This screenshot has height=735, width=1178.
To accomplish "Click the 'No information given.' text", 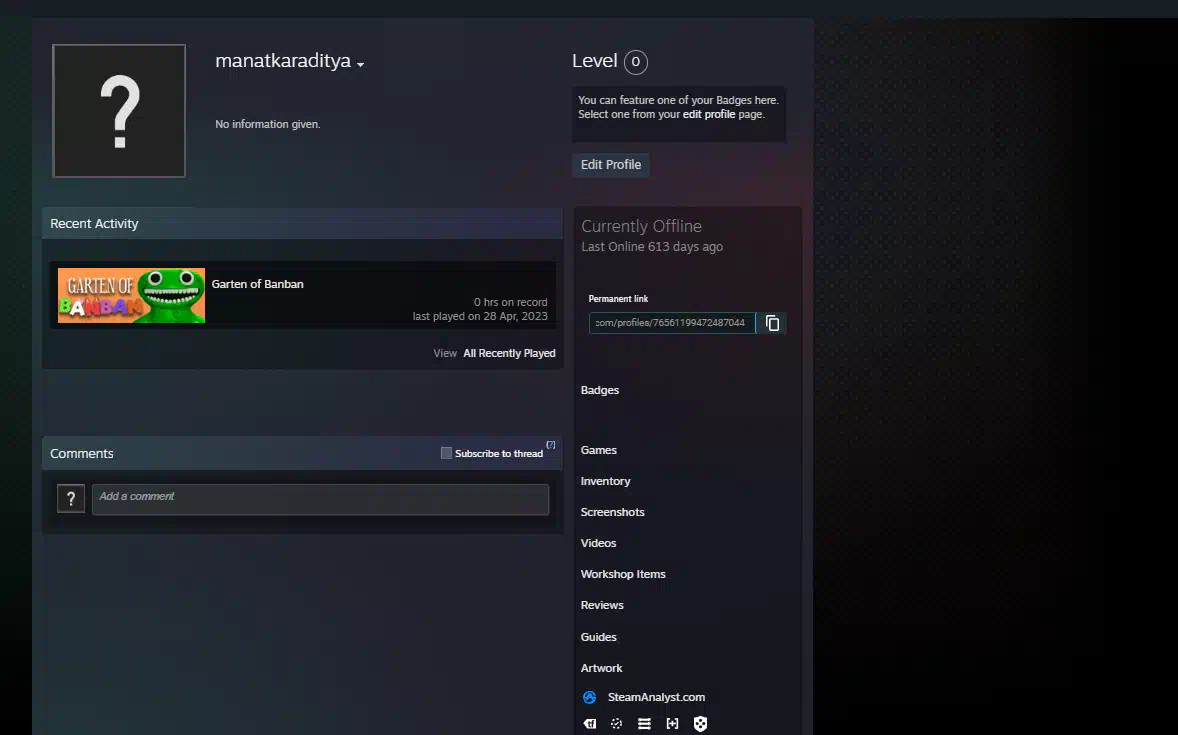I will pos(267,124).
